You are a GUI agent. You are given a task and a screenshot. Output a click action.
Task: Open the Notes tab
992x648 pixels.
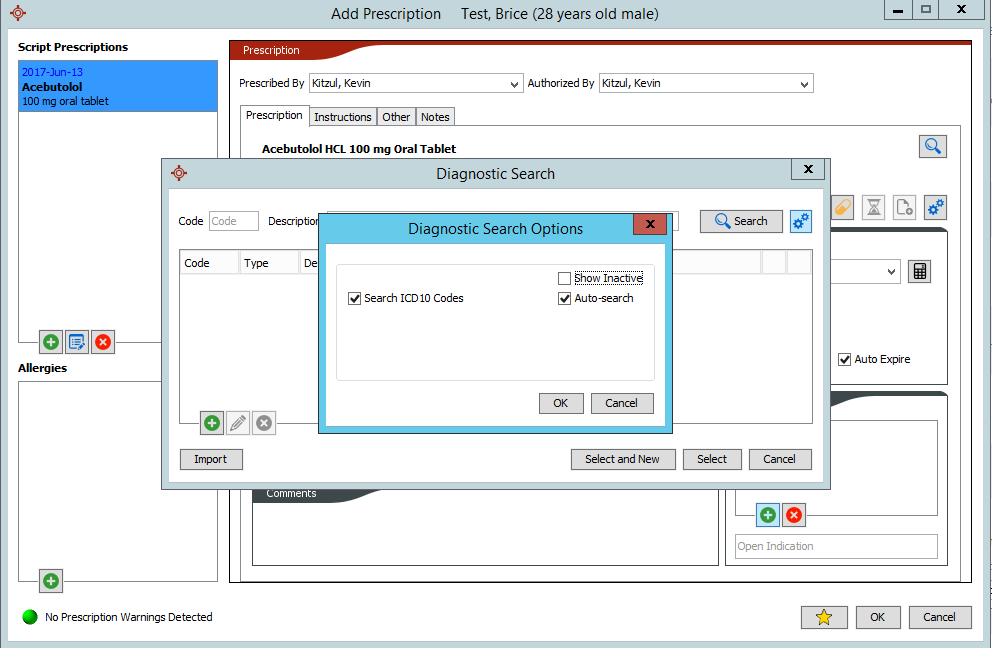[x=435, y=117]
